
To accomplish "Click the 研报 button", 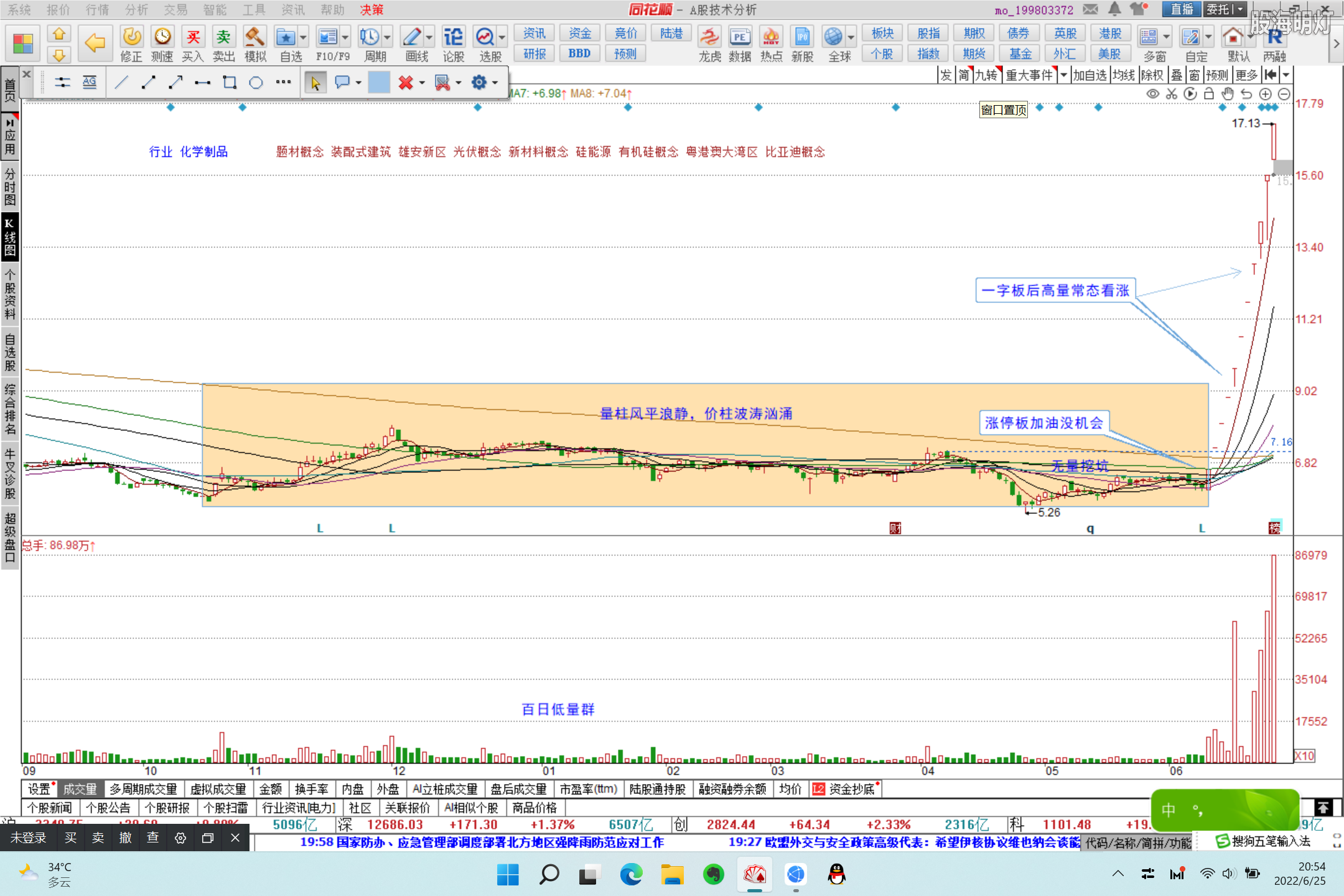I will point(534,54).
